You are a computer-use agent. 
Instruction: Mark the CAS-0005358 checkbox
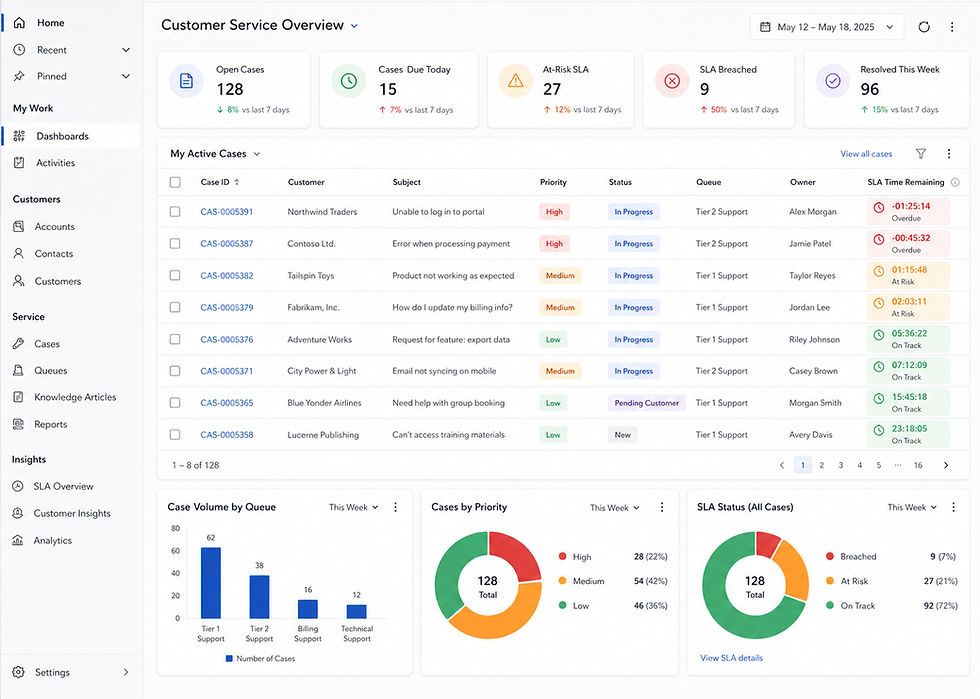coord(175,435)
